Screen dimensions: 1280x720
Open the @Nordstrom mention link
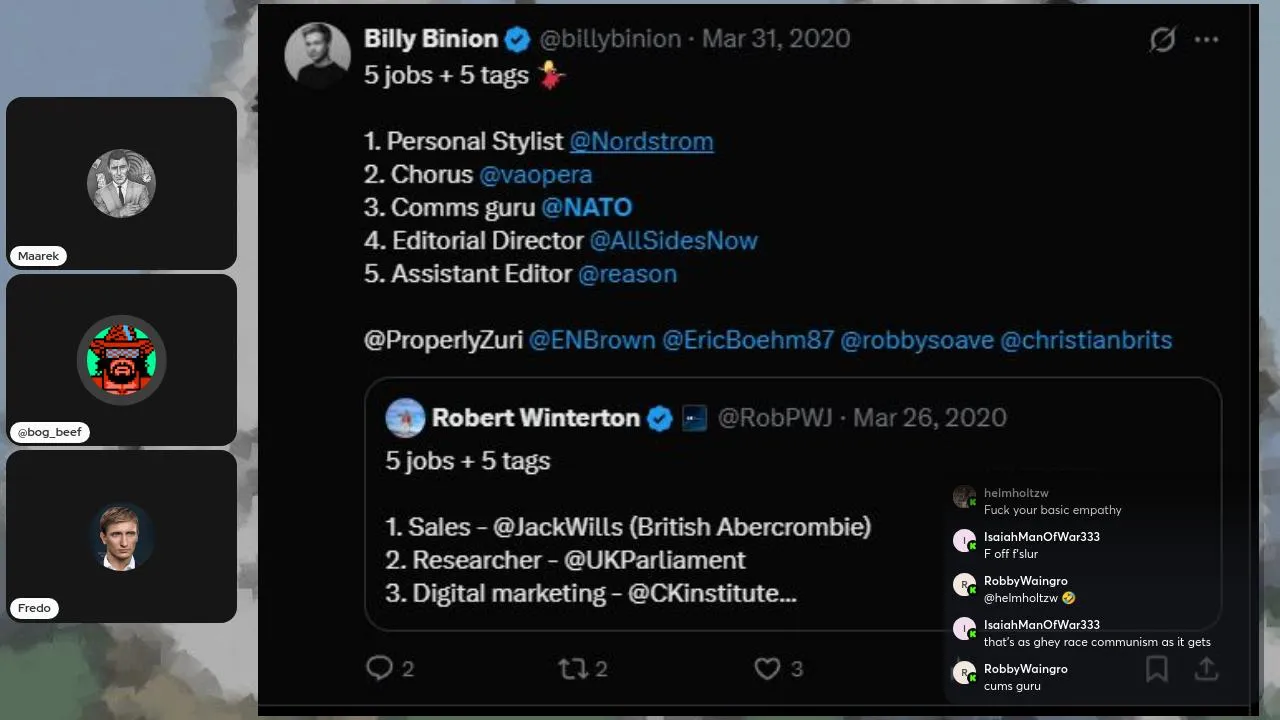641,142
